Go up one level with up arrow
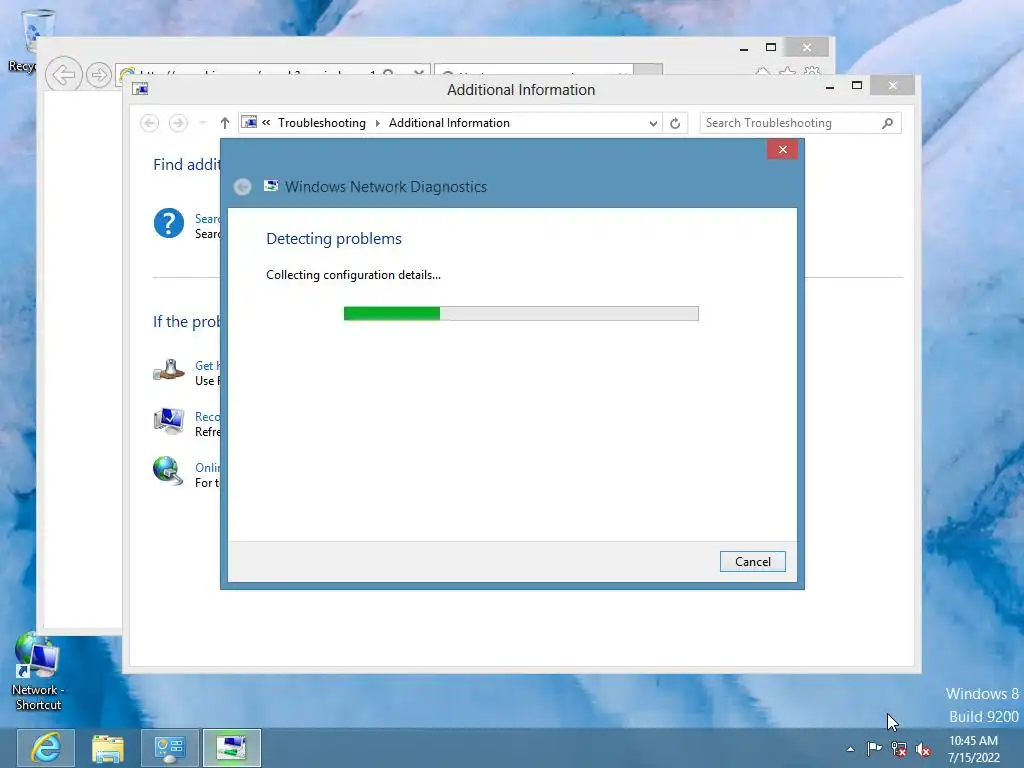 (x=225, y=123)
